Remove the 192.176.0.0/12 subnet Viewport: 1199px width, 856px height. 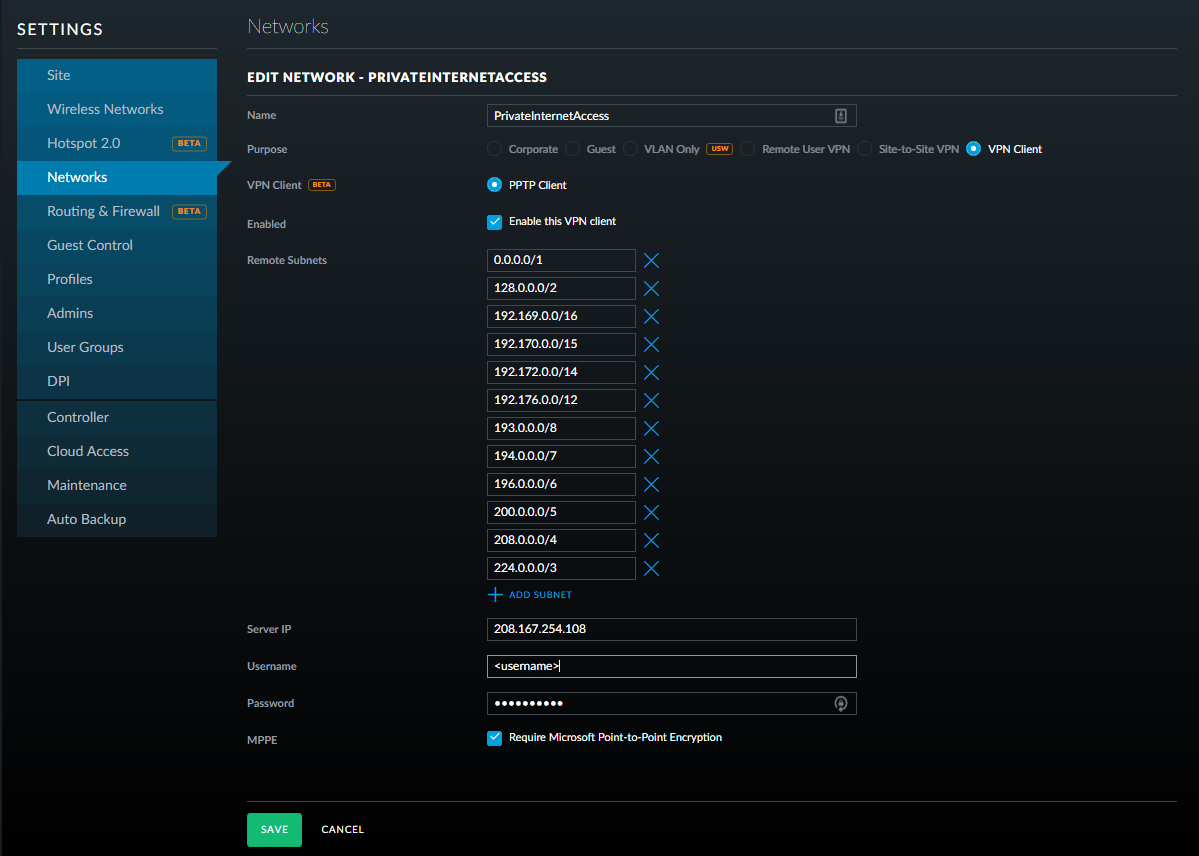(x=651, y=401)
